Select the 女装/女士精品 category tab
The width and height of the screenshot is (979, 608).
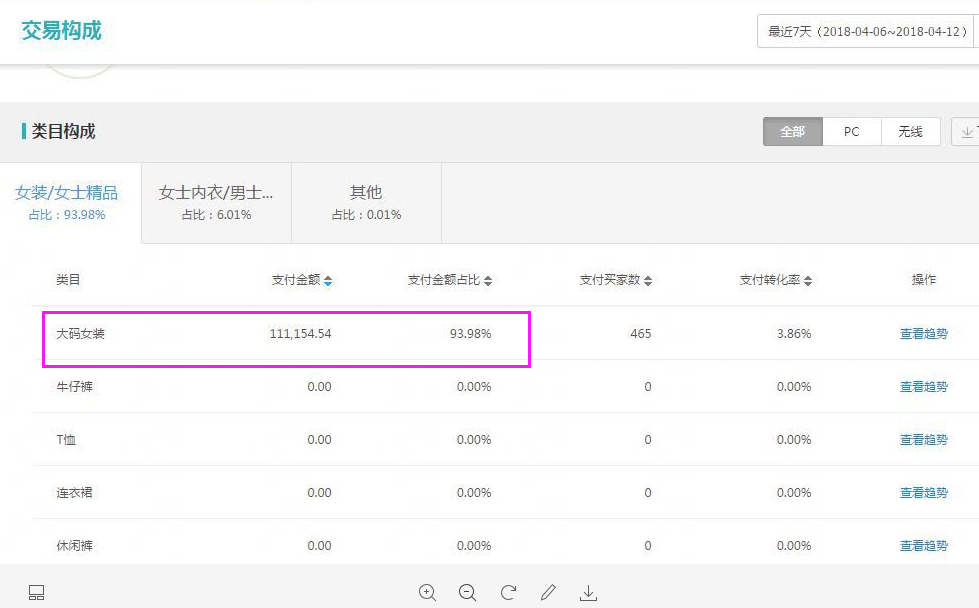(x=67, y=201)
